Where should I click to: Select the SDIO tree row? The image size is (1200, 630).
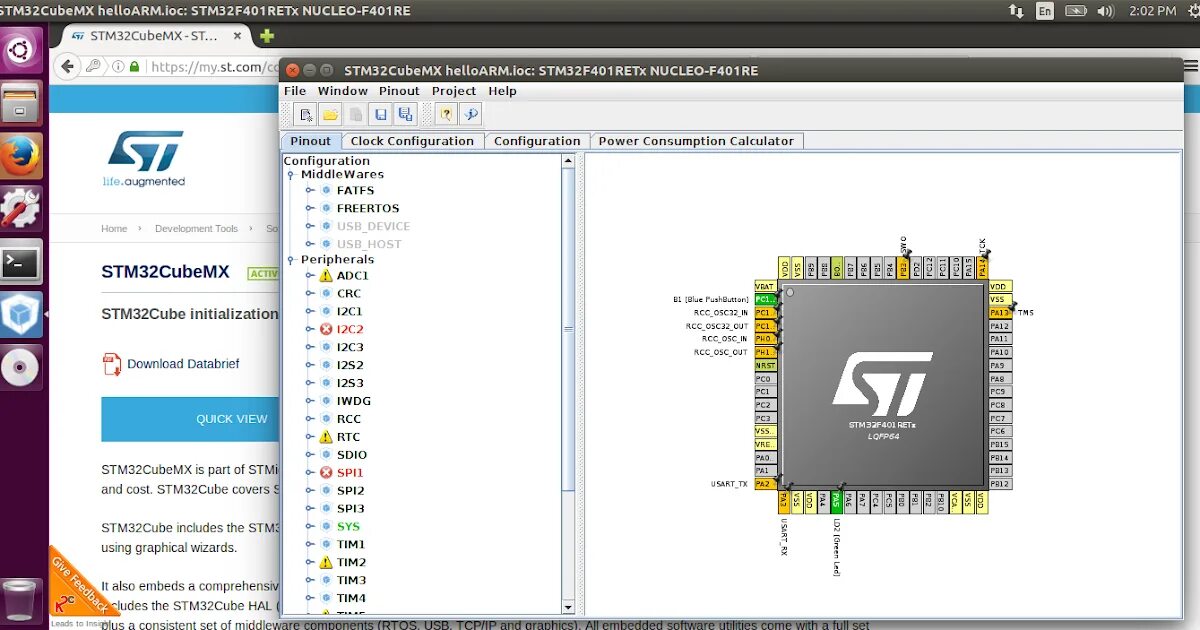(350, 455)
